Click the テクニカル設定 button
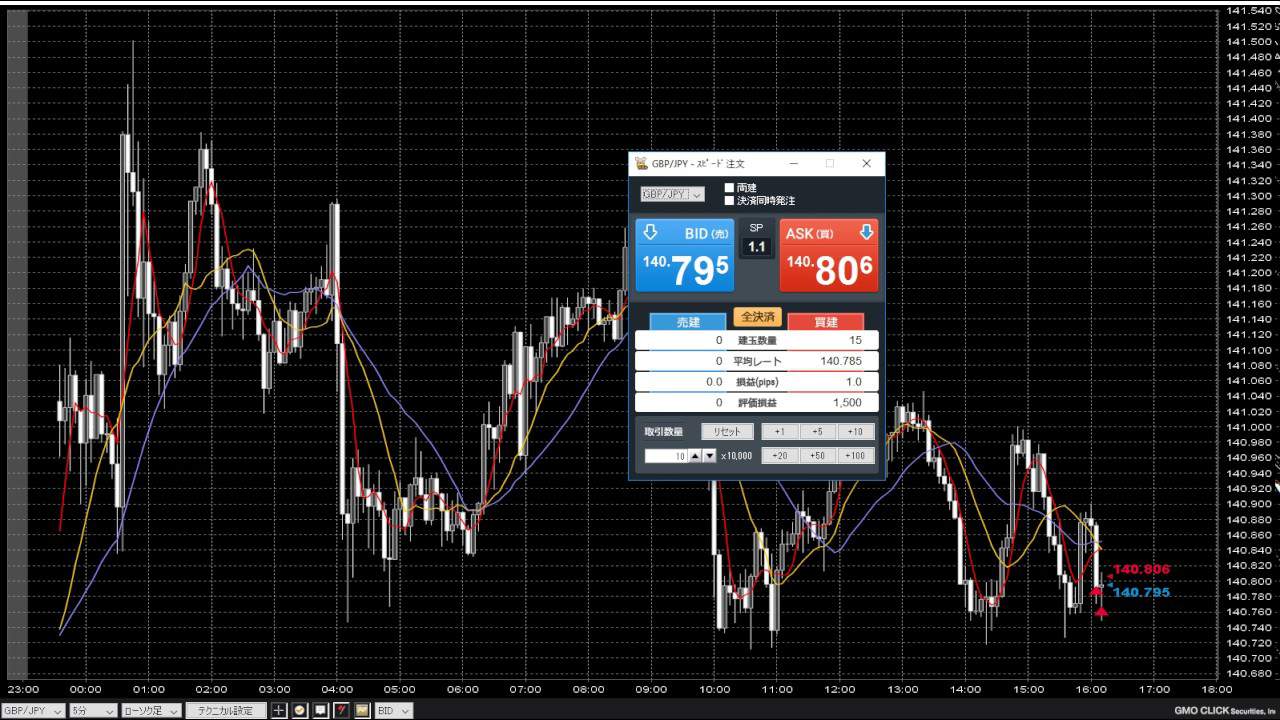The height and width of the screenshot is (720, 1280). 226,711
